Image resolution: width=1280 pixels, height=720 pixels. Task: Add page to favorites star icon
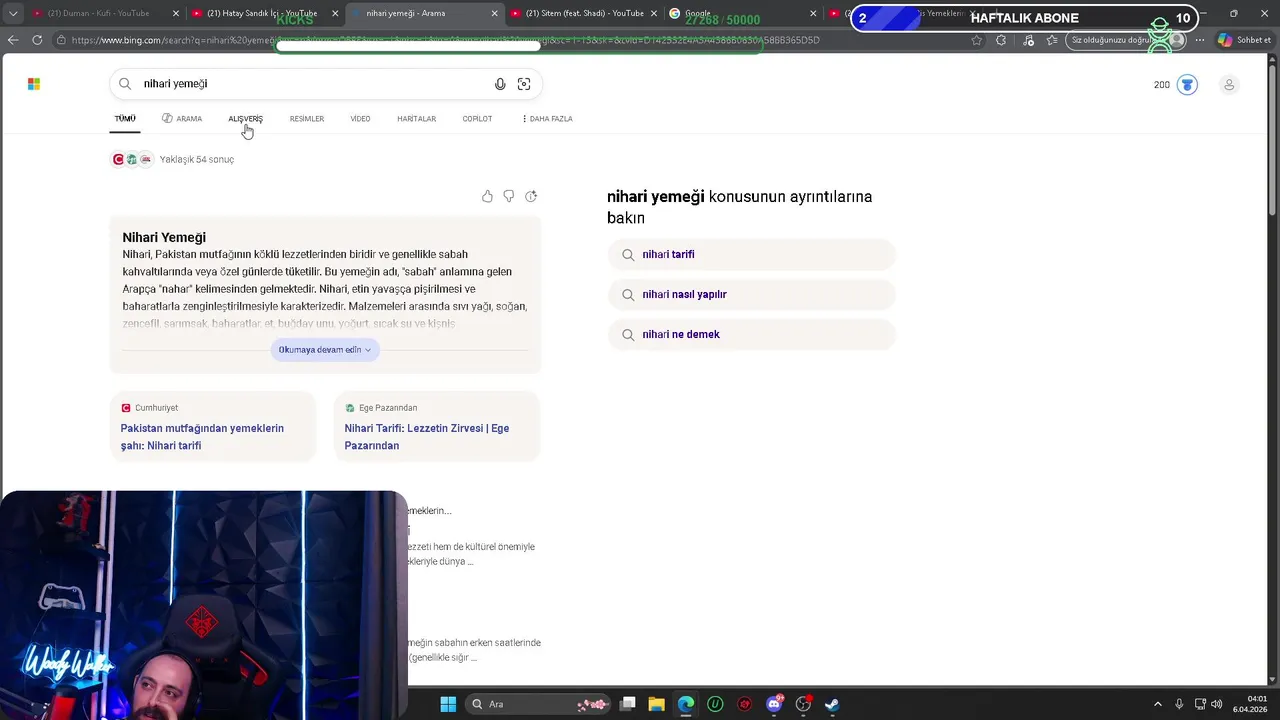[x=977, y=40]
